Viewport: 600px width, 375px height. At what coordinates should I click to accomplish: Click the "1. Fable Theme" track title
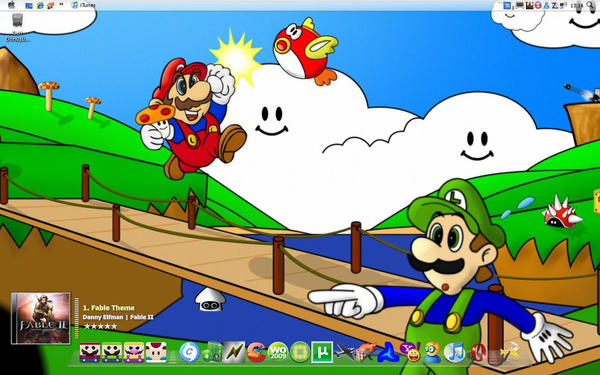109,308
